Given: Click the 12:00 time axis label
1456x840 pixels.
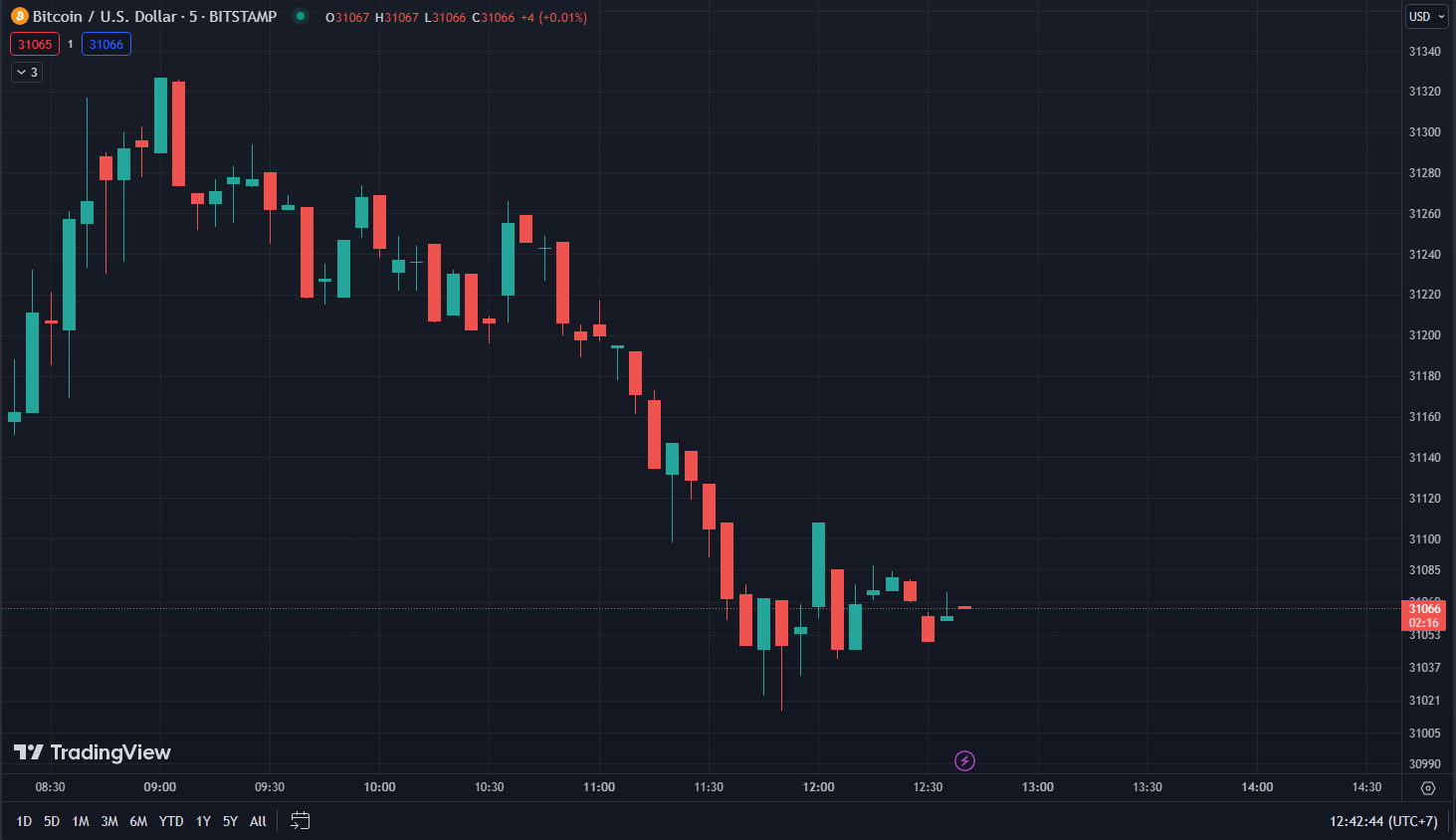Looking at the screenshot, I should pos(818,787).
